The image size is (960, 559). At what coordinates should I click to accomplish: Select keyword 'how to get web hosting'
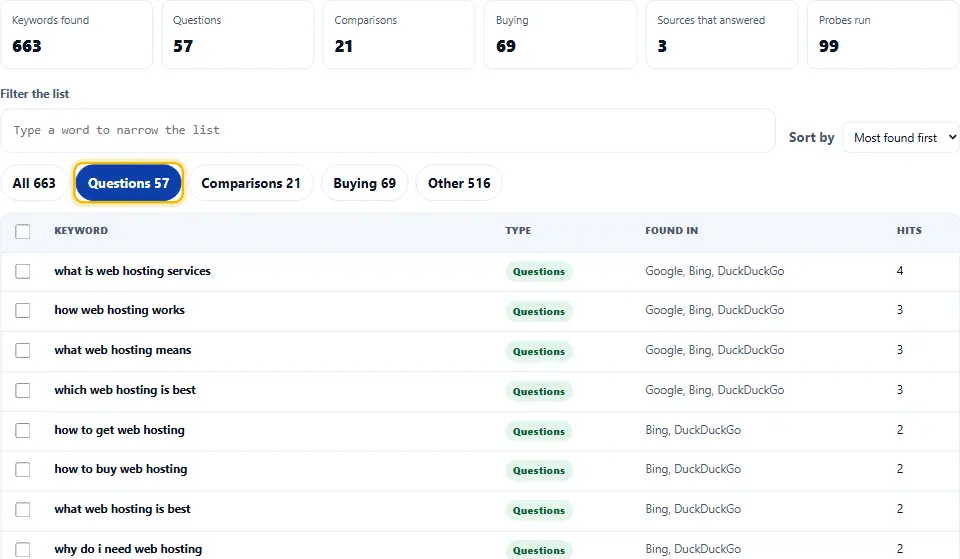click(119, 430)
